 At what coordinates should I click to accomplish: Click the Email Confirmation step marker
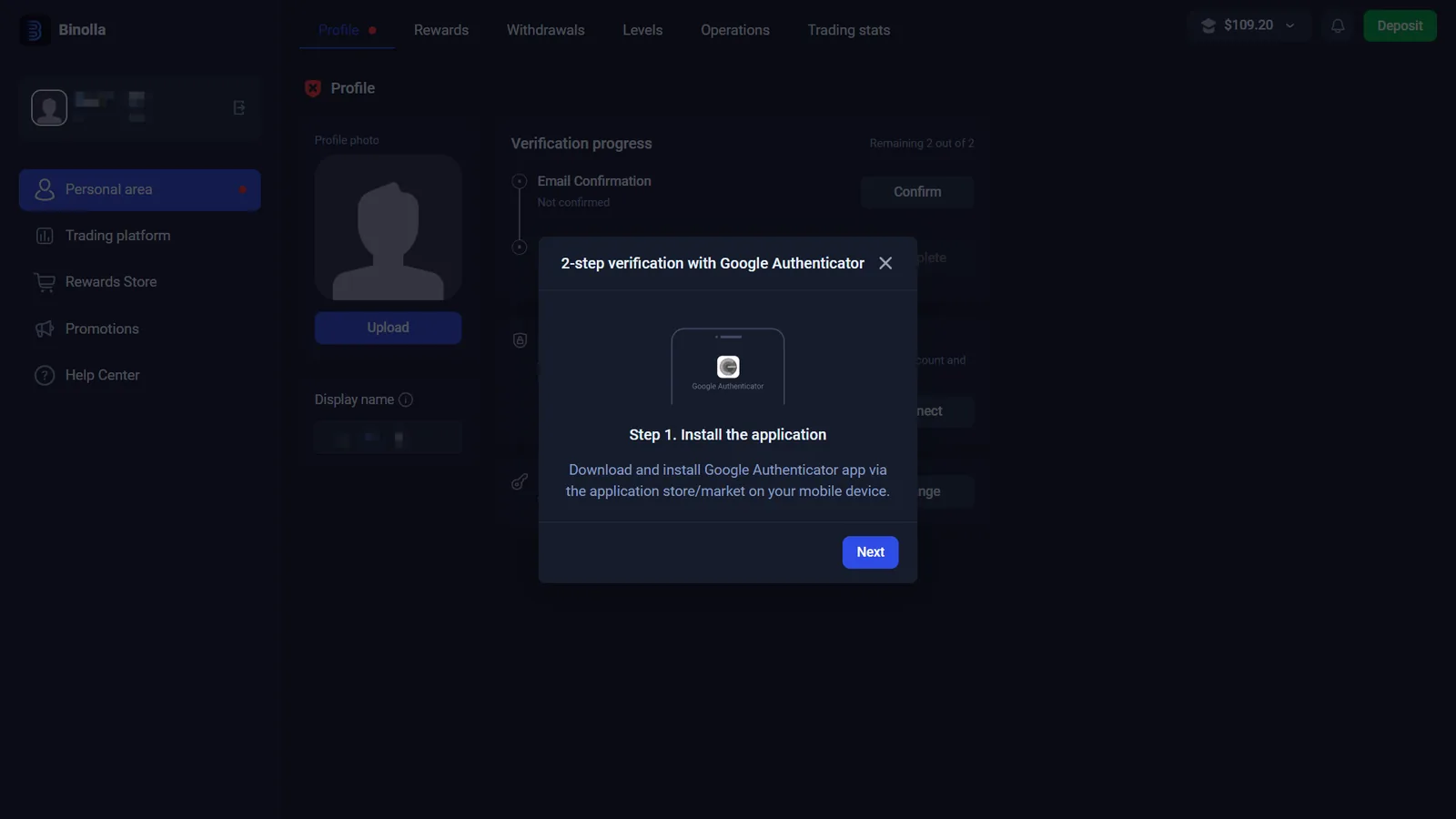pos(520,181)
